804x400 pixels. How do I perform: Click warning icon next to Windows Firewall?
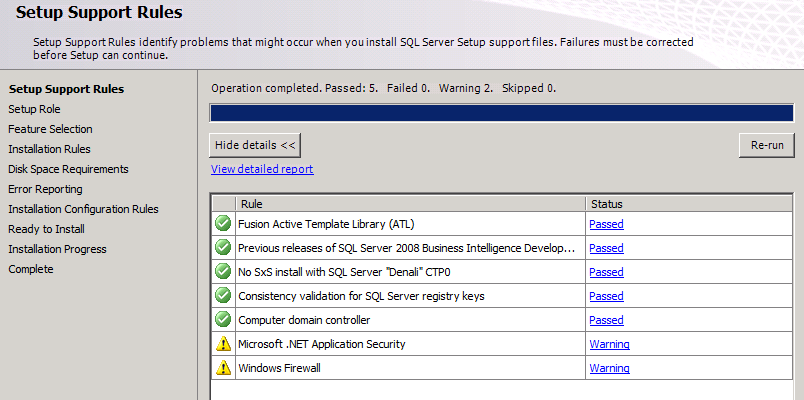click(x=223, y=368)
